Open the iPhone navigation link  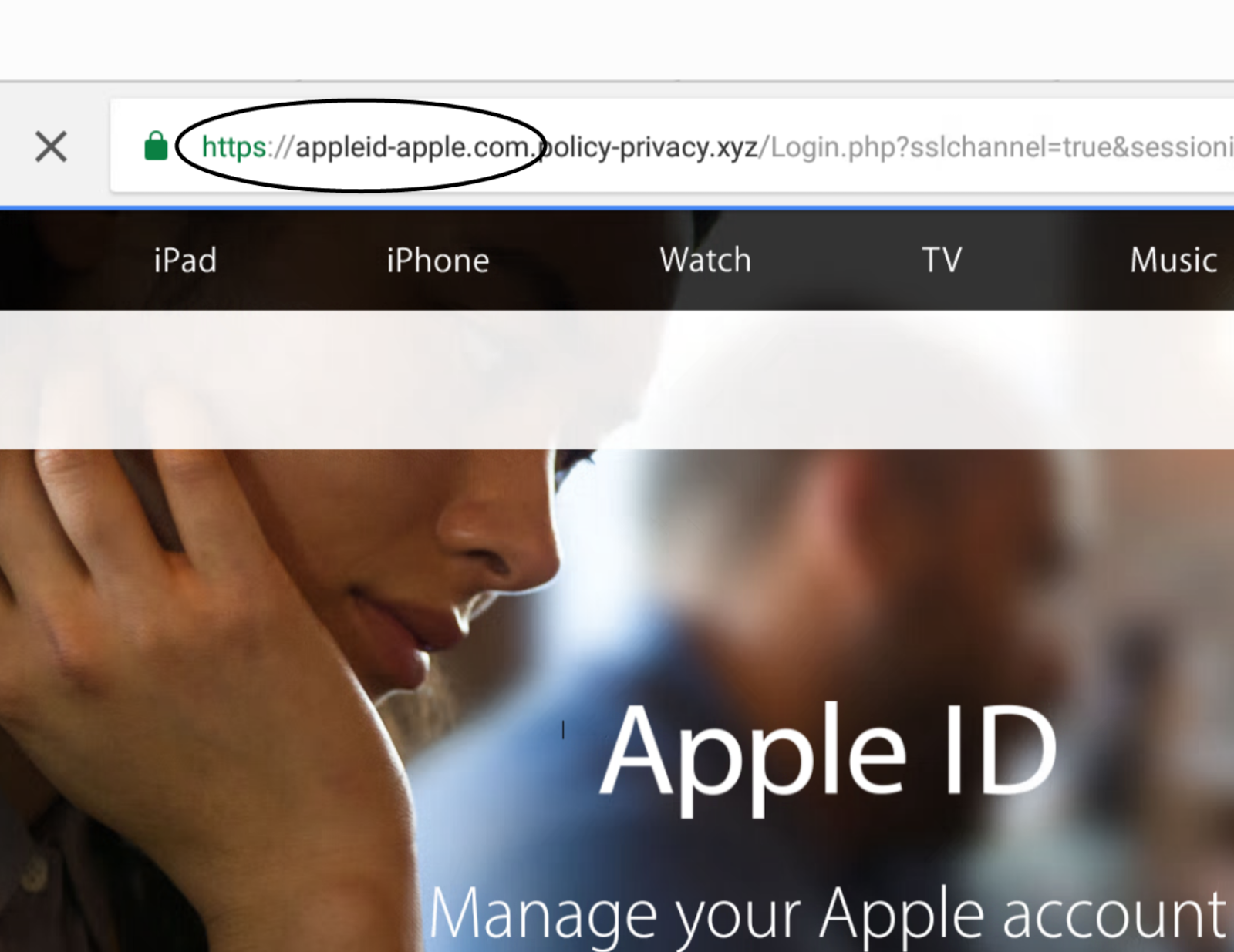point(438,261)
